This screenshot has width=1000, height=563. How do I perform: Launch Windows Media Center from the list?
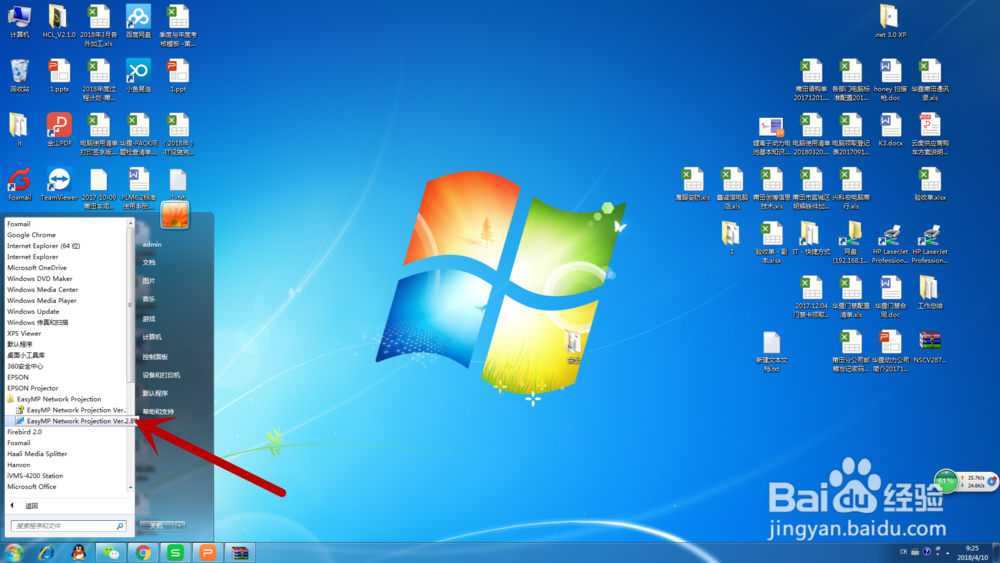coord(42,289)
